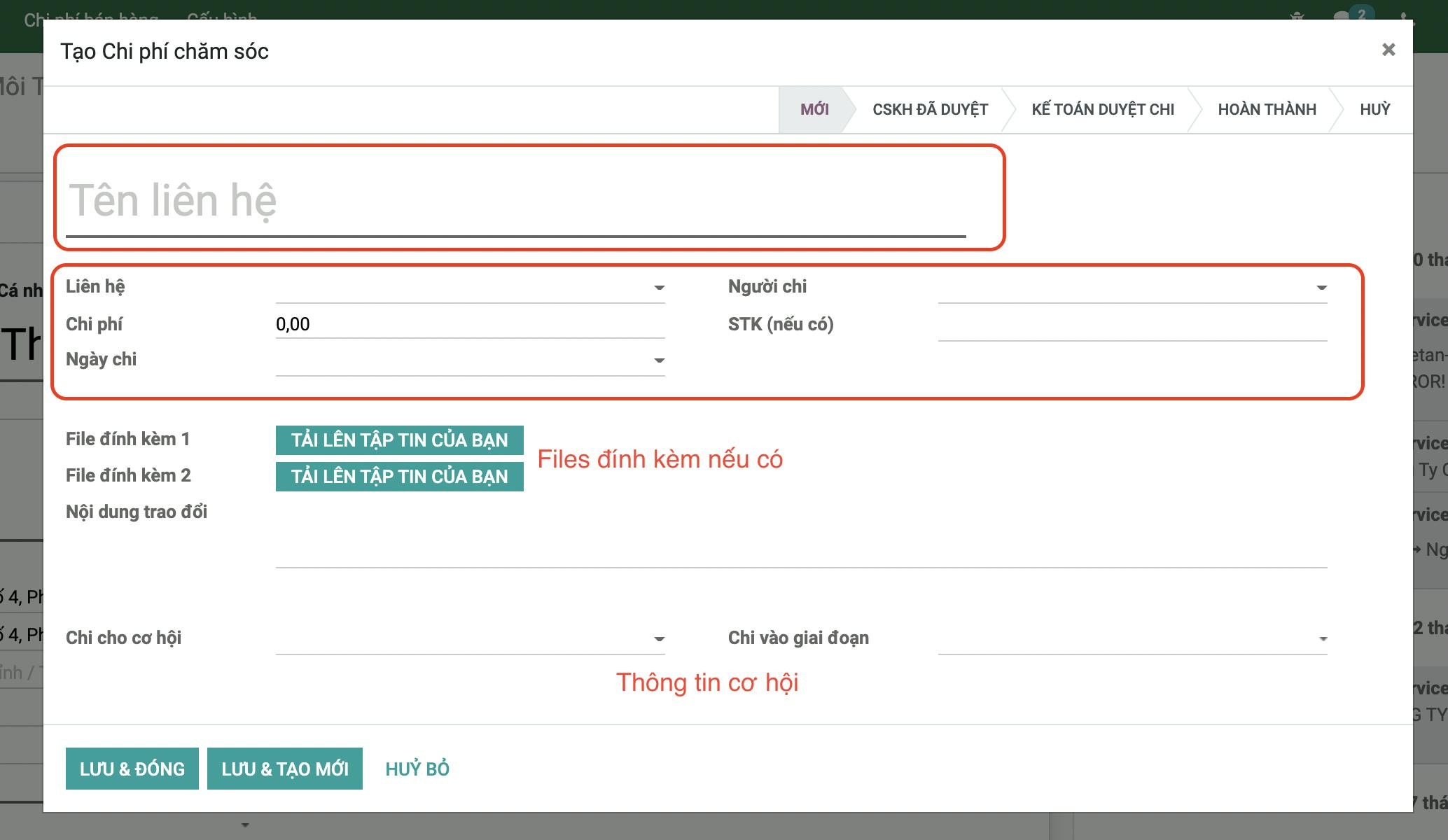Image resolution: width=1448 pixels, height=840 pixels.
Task: Click the Tên liên hệ title field
Action: 516,201
